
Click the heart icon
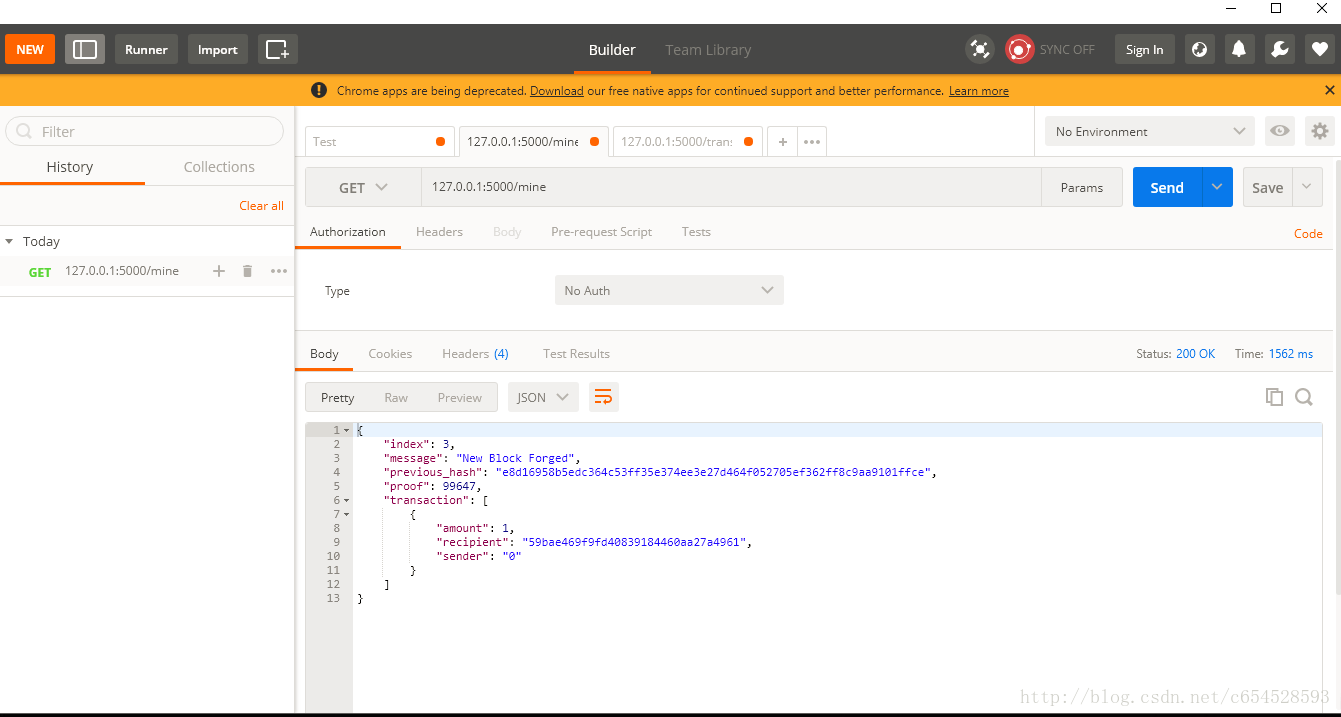[1319, 49]
